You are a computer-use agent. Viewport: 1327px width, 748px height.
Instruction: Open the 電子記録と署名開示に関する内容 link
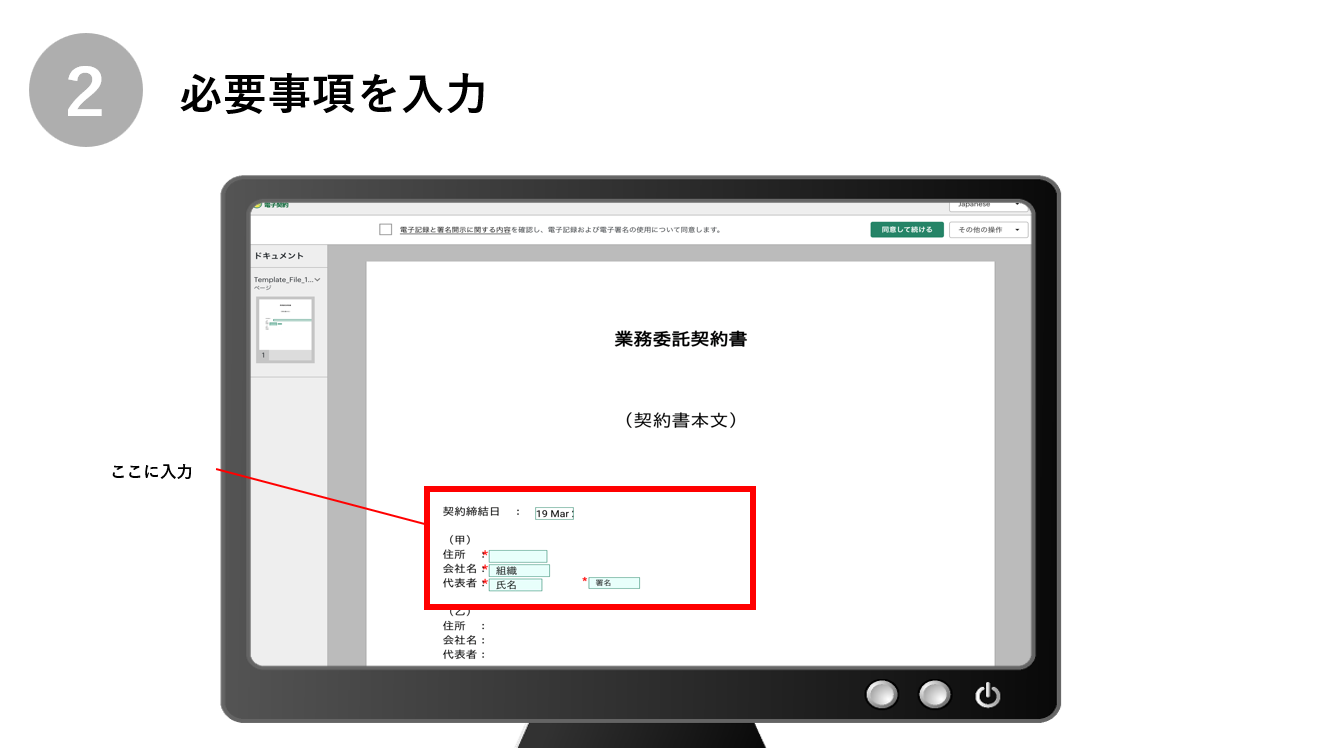click(454, 230)
